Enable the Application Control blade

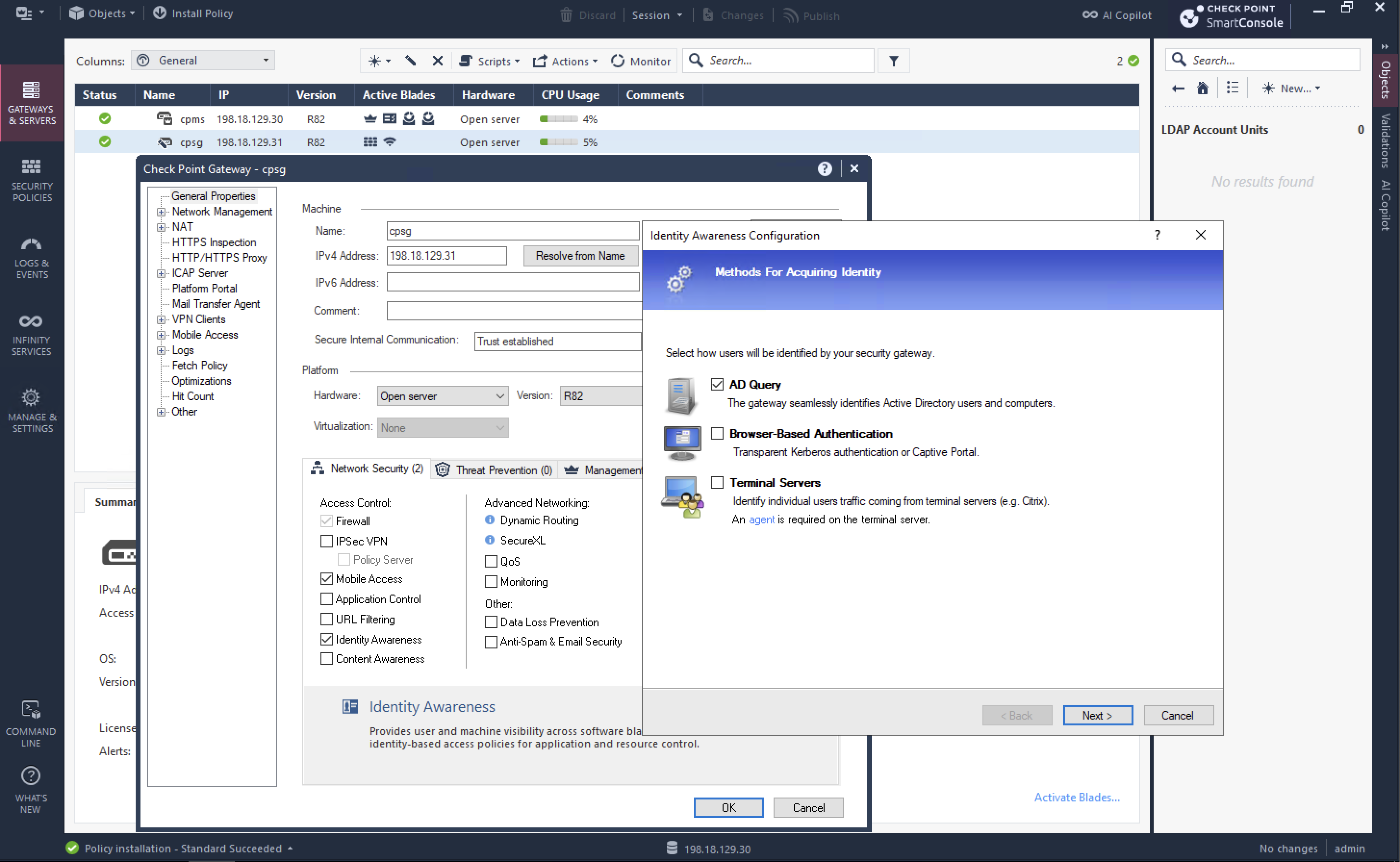click(x=327, y=599)
